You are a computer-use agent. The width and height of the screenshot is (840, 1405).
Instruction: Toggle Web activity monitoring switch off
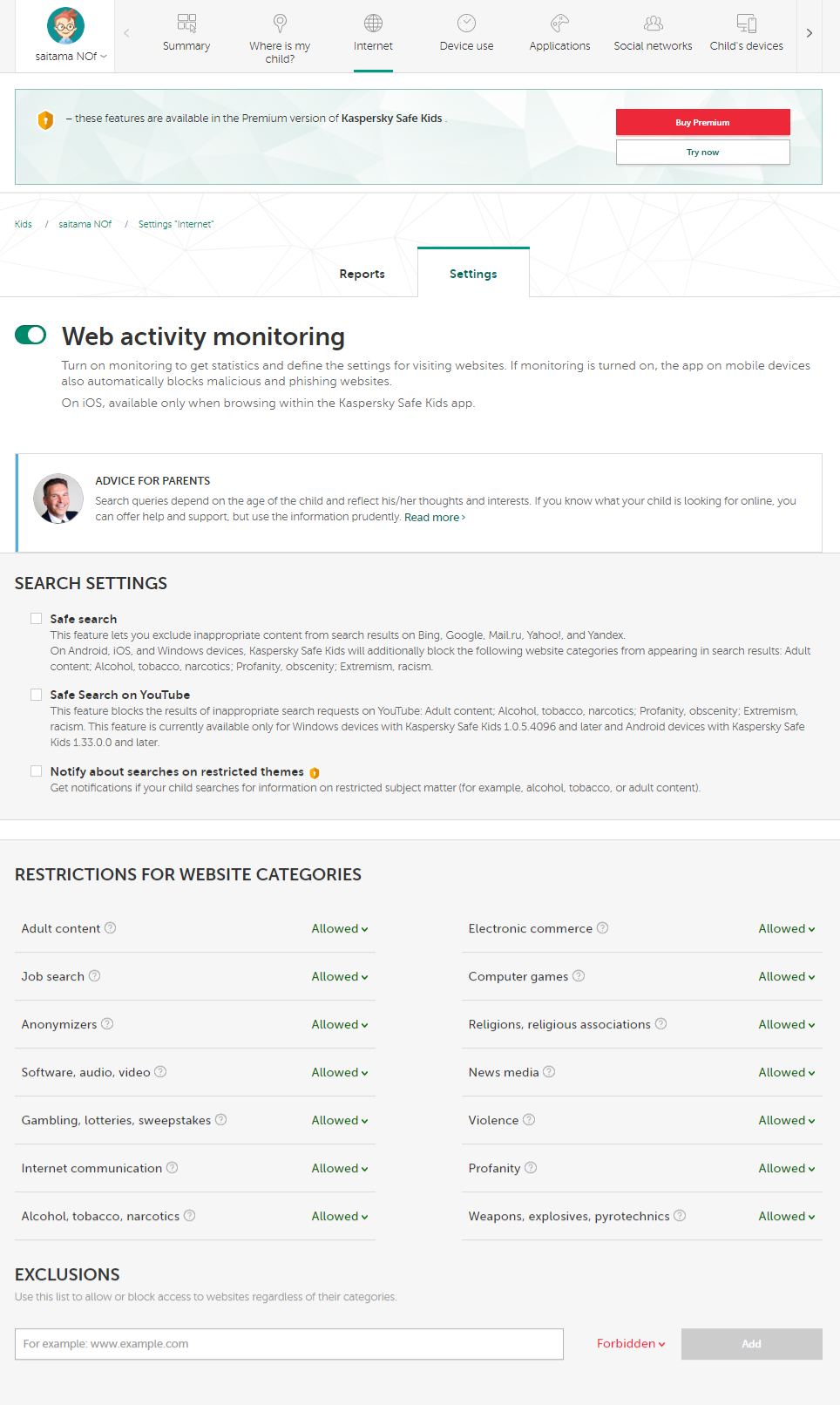pos(30,335)
